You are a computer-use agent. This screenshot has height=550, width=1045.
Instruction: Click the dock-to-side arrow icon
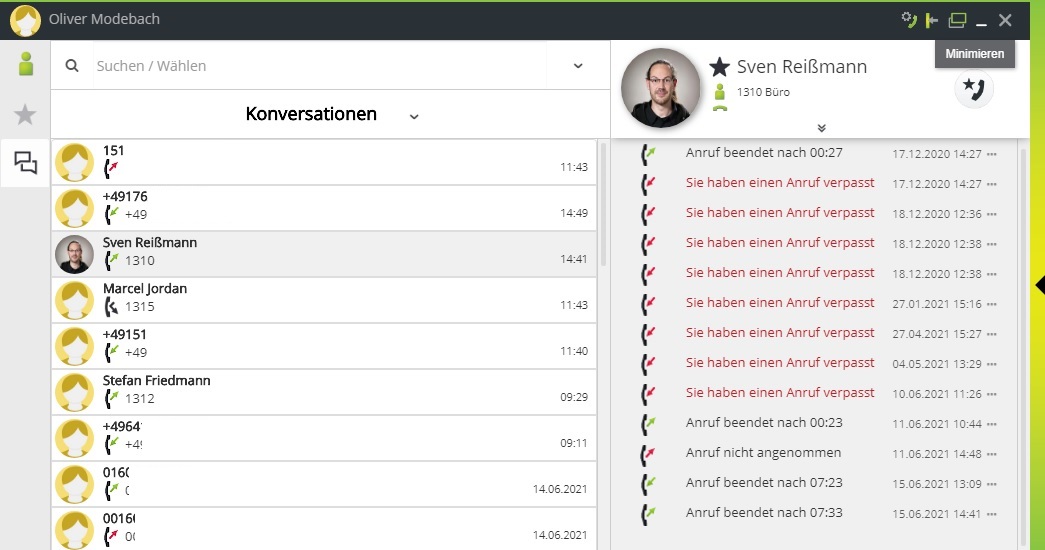pyautogui.click(x=932, y=20)
